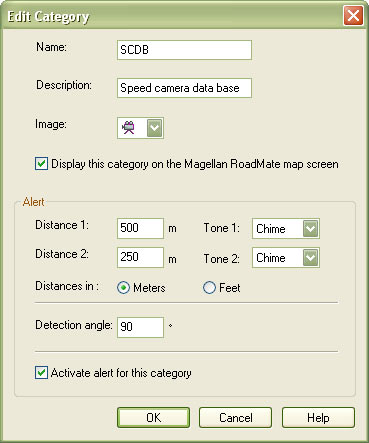Toggle Display this category on map screen

41,164
